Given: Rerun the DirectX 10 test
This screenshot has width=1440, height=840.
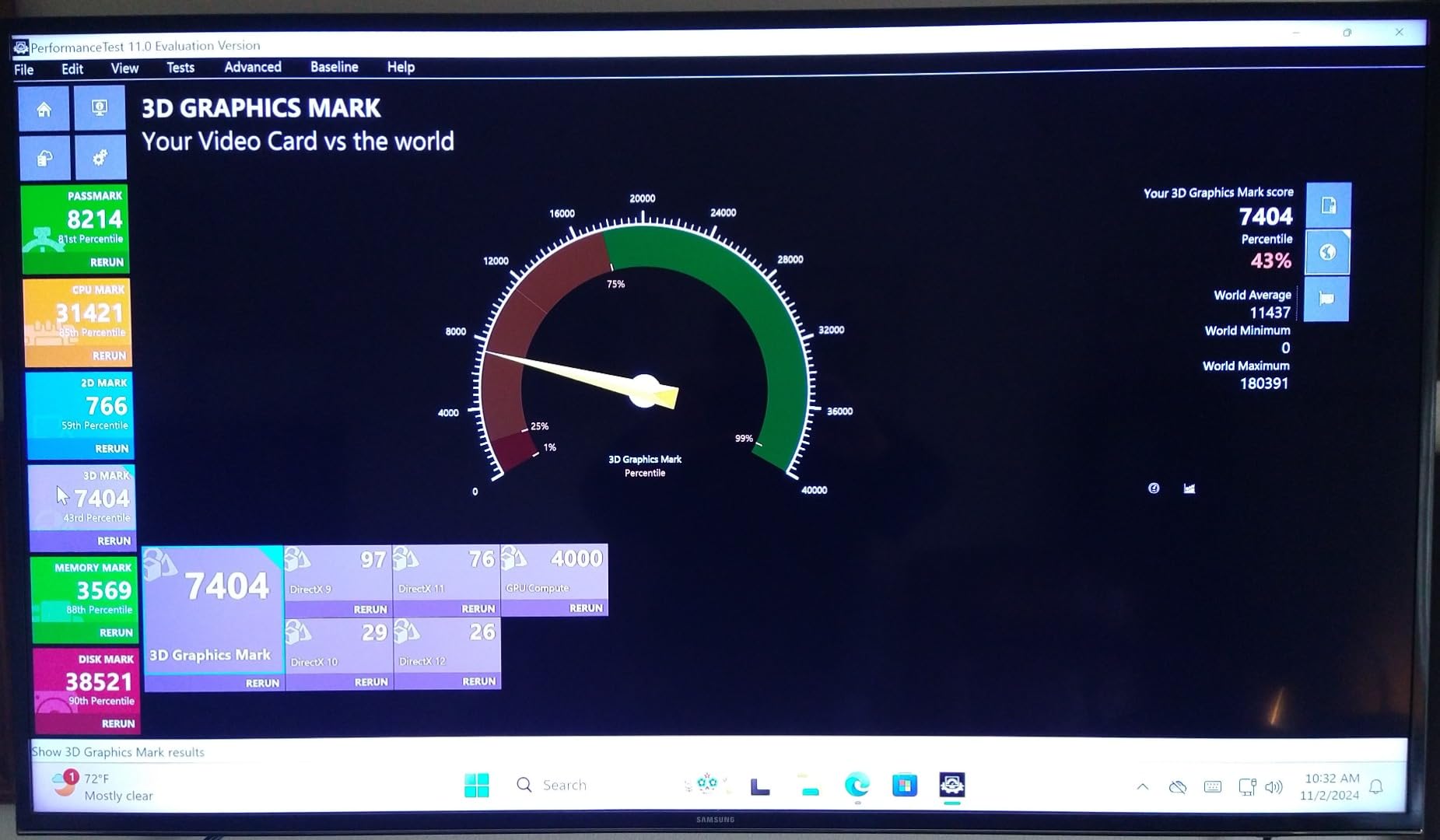Looking at the screenshot, I should coord(371,681).
